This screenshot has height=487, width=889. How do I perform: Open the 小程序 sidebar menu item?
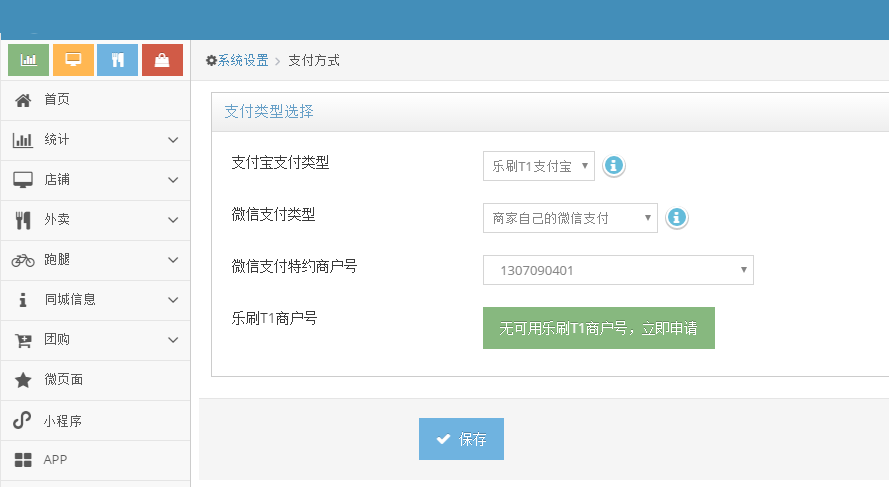pos(95,420)
